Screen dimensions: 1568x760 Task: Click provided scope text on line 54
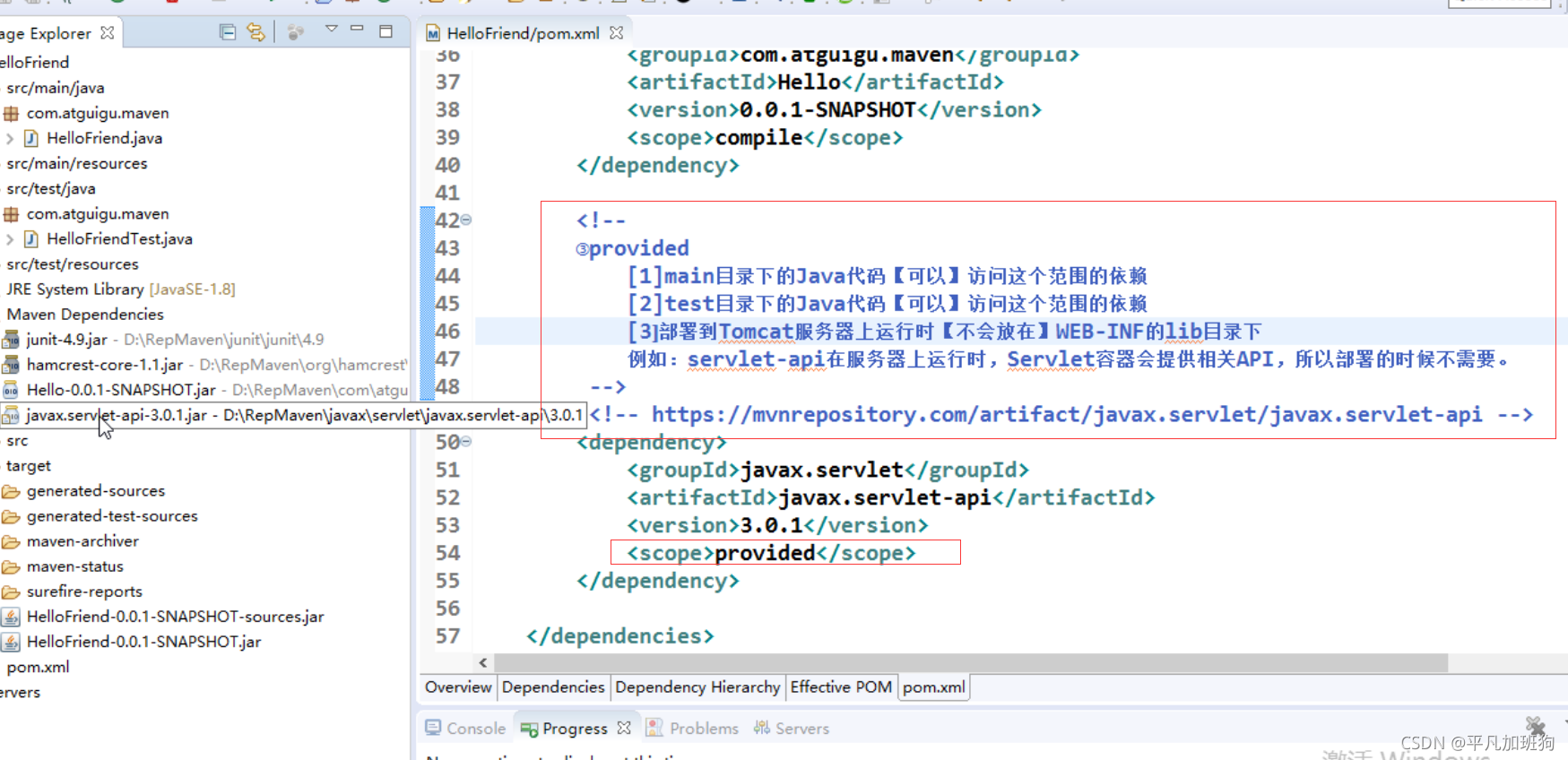pyautogui.click(x=765, y=553)
